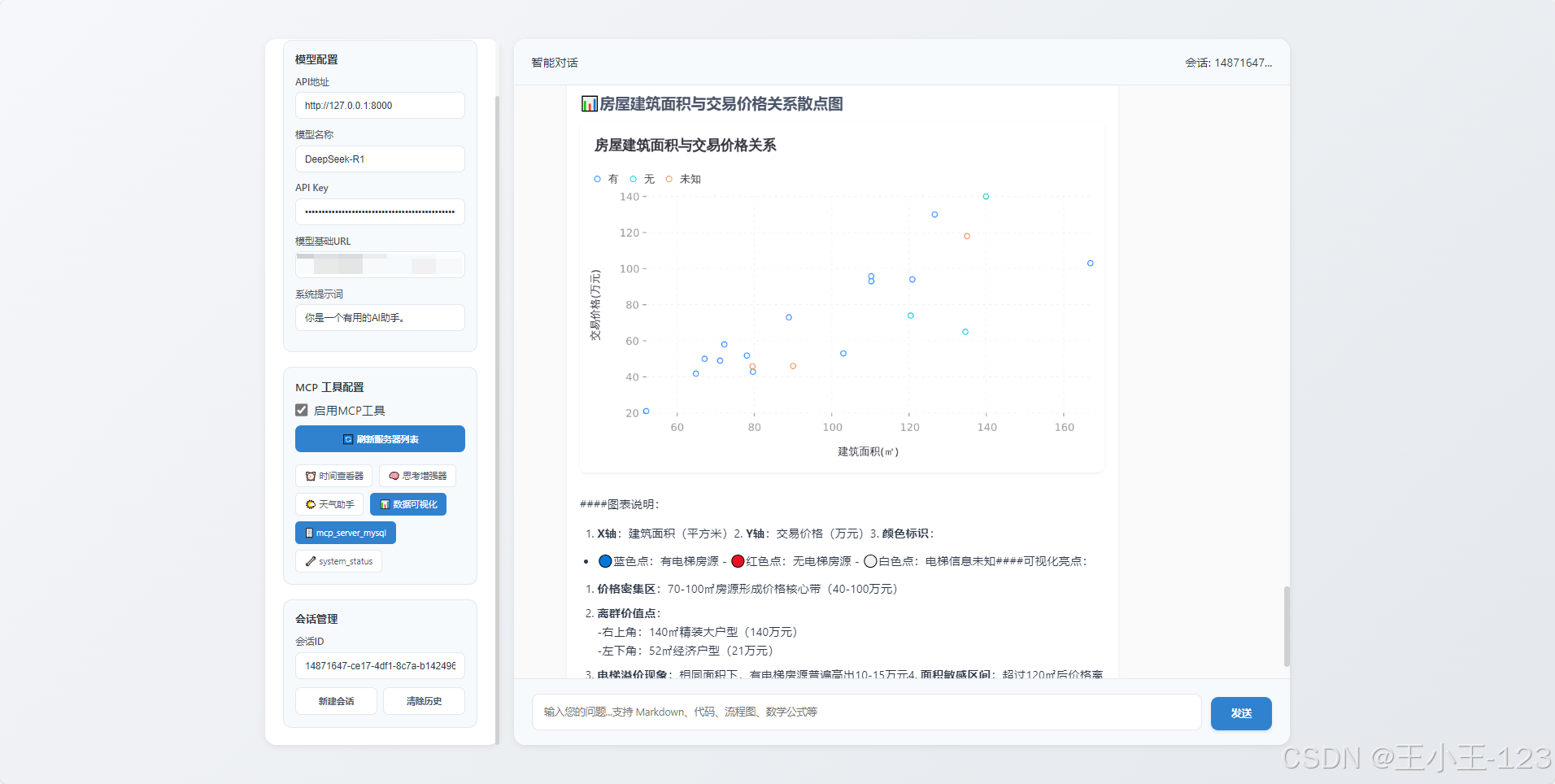Click the 会话 ID text in the top bar
Screen dimensions: 1555x784
point(1228,63)
